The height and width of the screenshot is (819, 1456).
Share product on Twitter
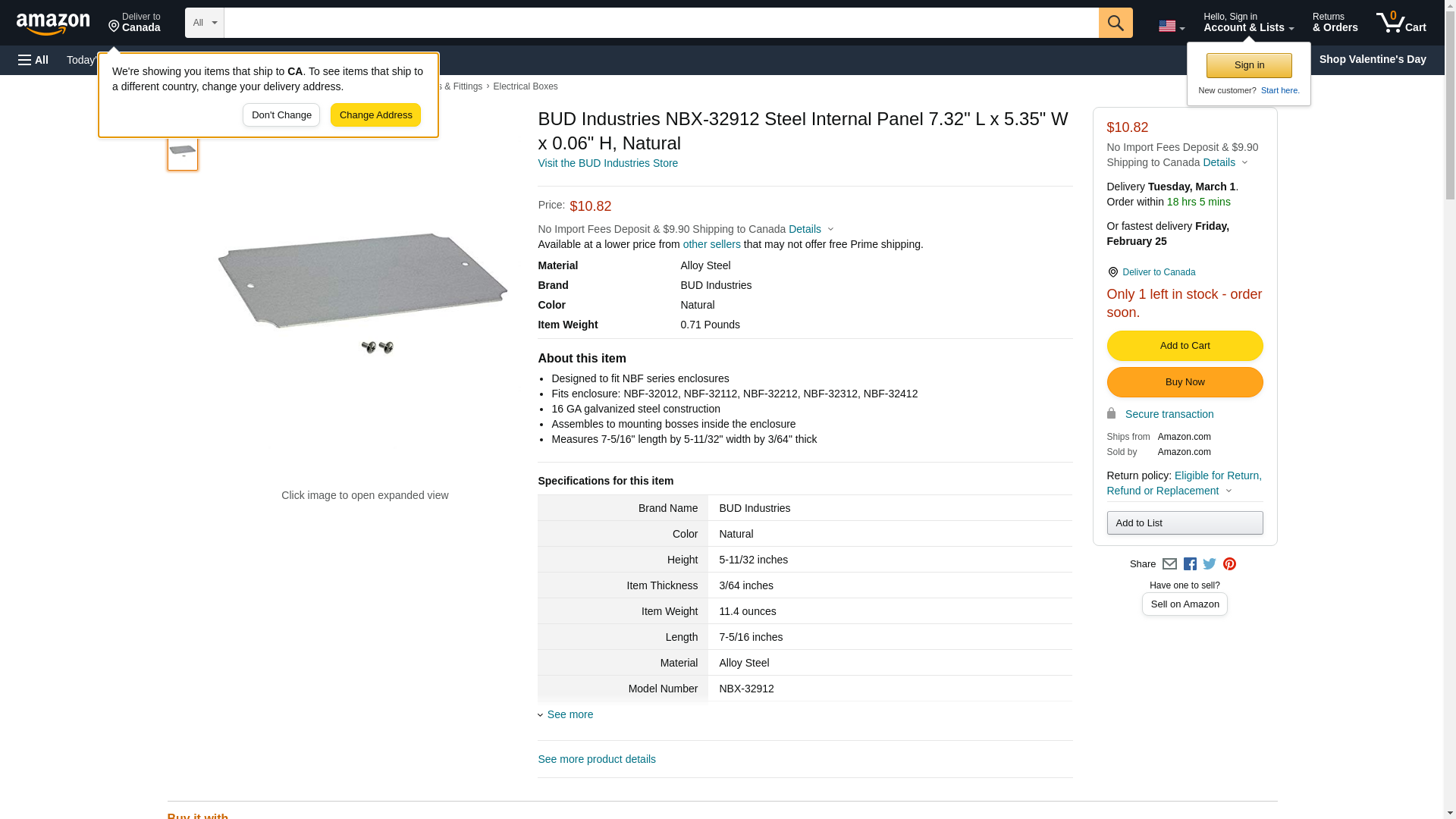click(x=1210, y=564)
